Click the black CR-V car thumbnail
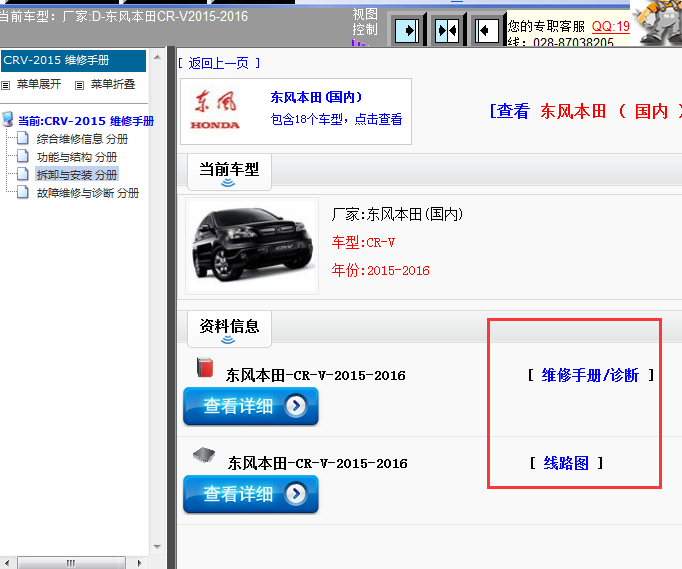Screen dimensions: 682x569 (x=252, y=246)
